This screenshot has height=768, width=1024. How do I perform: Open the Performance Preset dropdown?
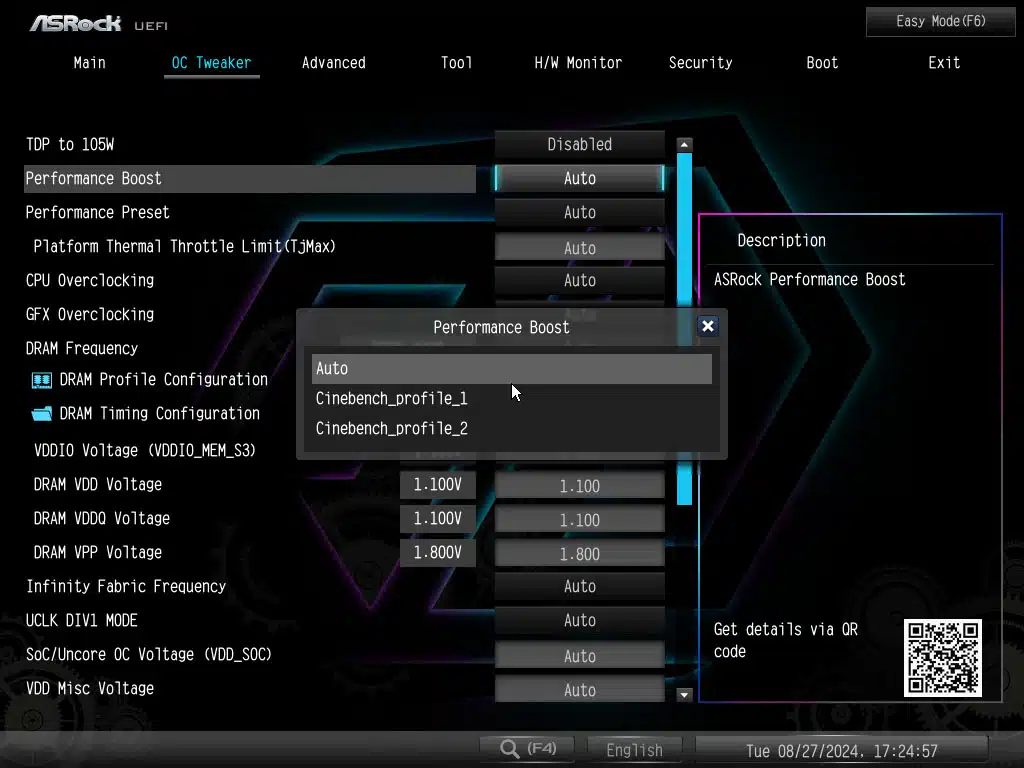[x=579, y=212]
